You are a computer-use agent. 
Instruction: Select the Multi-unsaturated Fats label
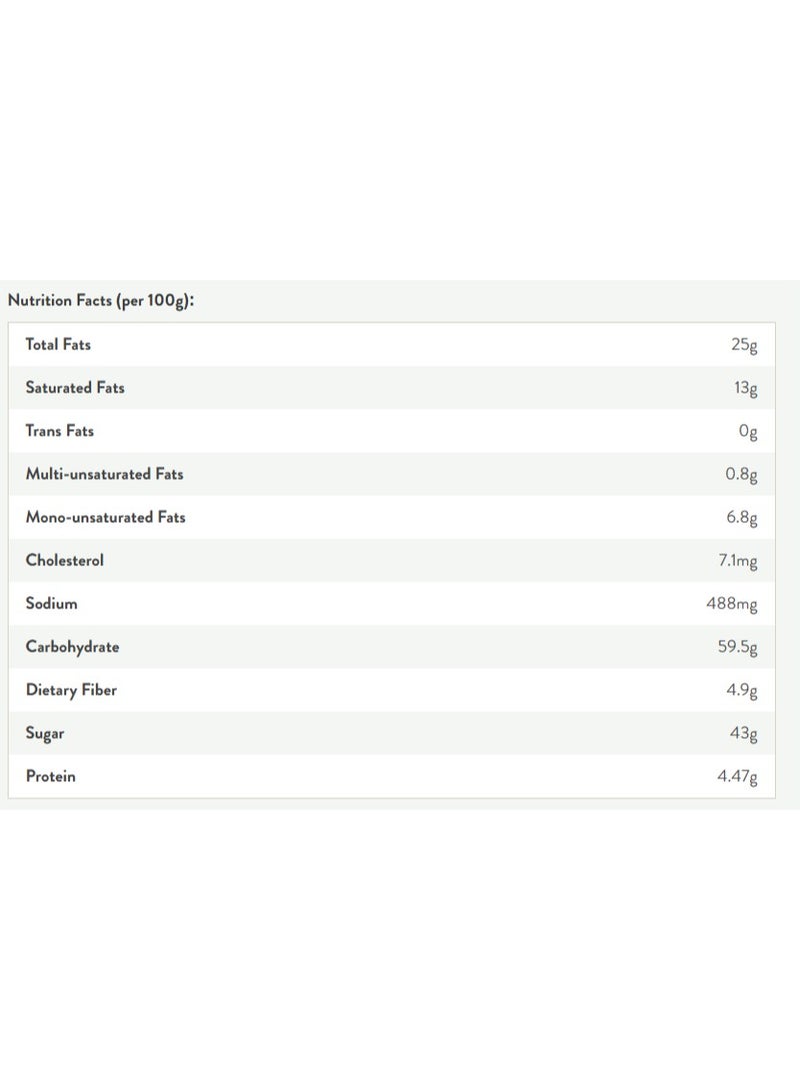[x=104, y=474]
